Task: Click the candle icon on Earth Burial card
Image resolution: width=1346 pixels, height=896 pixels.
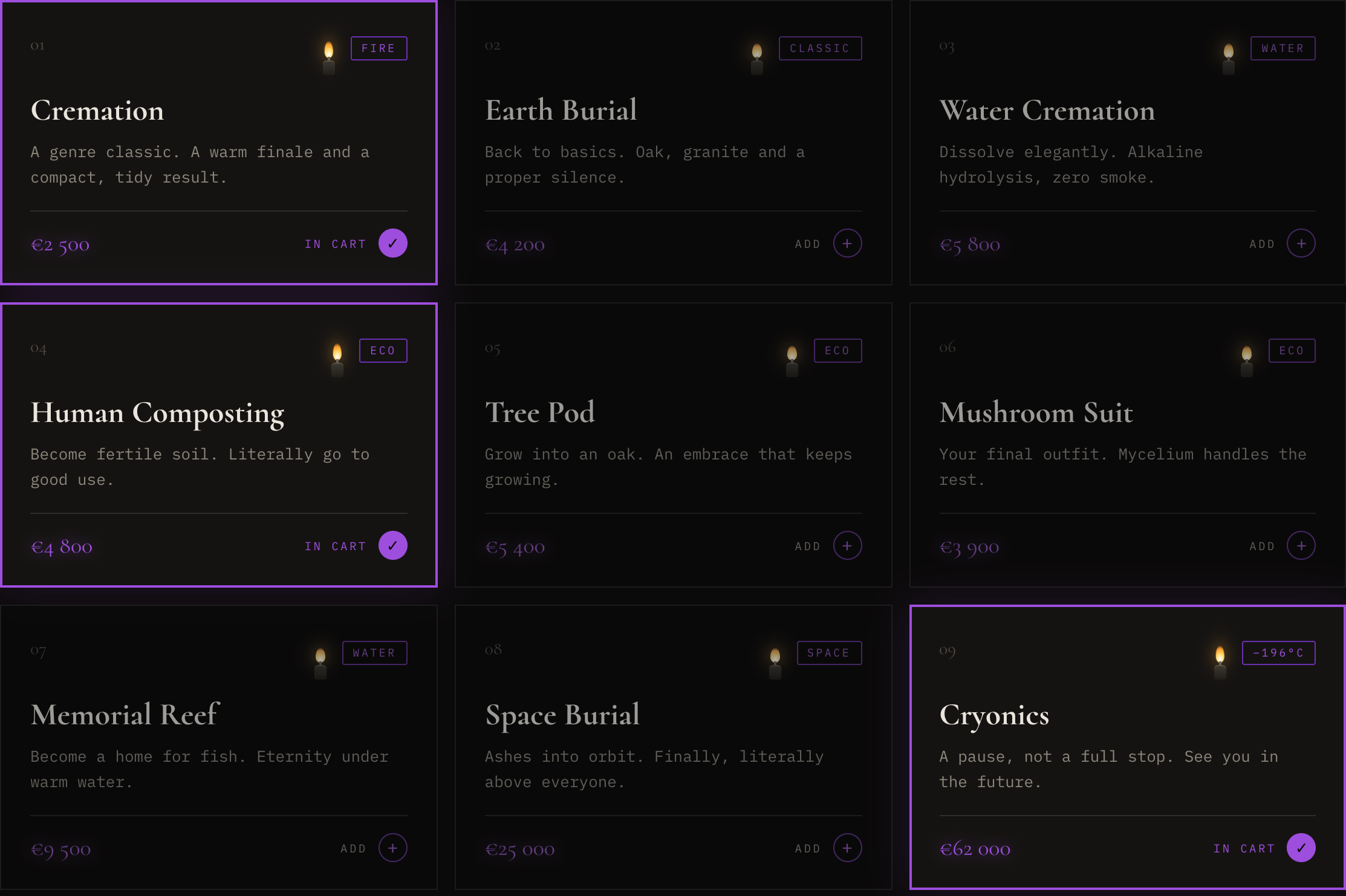Action: point(757,59)
